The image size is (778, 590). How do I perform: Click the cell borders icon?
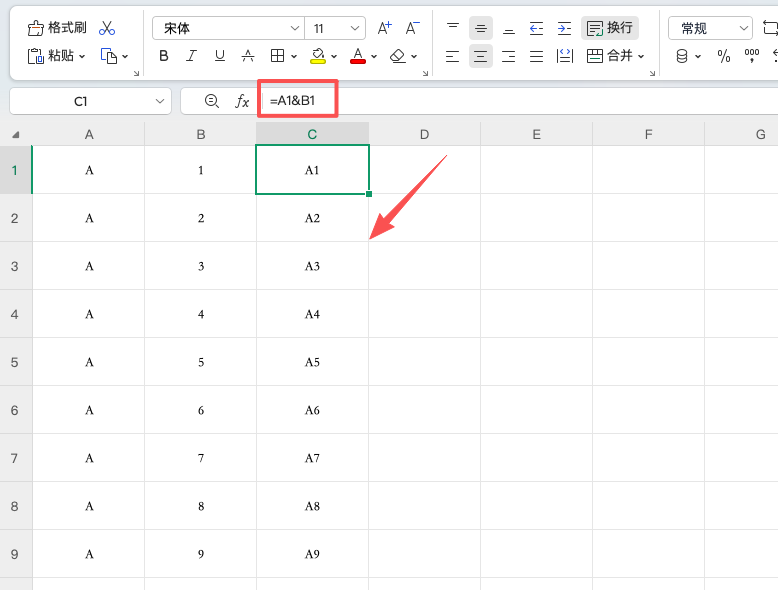tap(278, 56)
